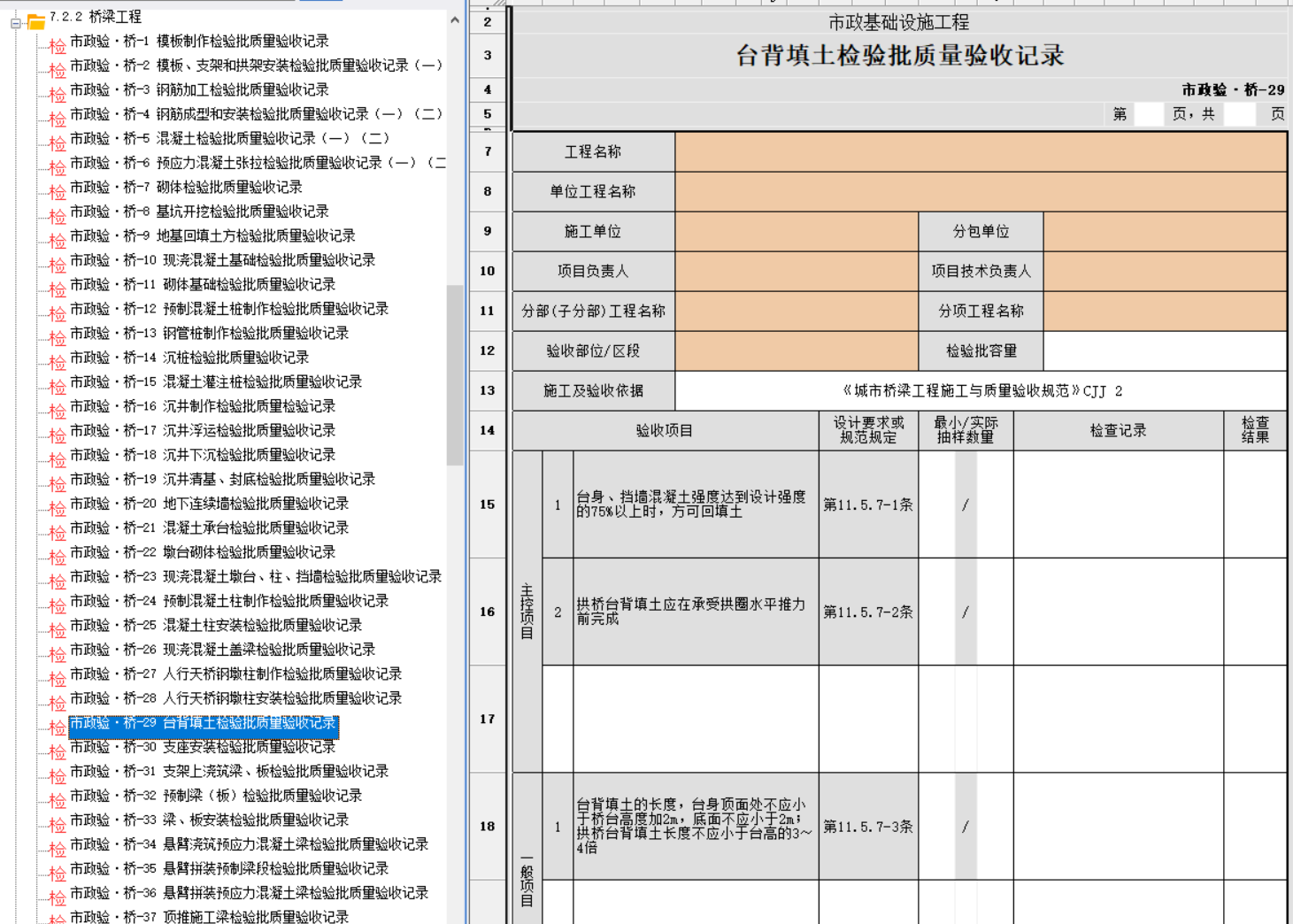
Task: Collapse the 7.2.2 桥梁工程 tree node
Action: pyautogui.click(x=15, y=23)
